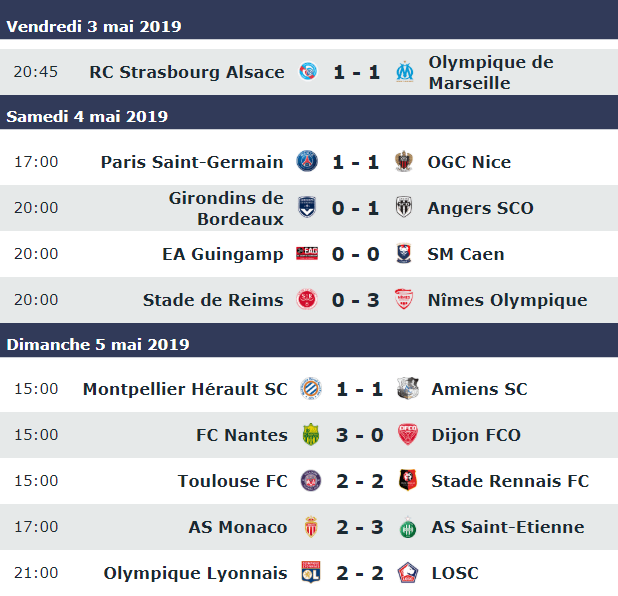
Task: Click the EA Guingamp logo
Action: coord(307,253)
